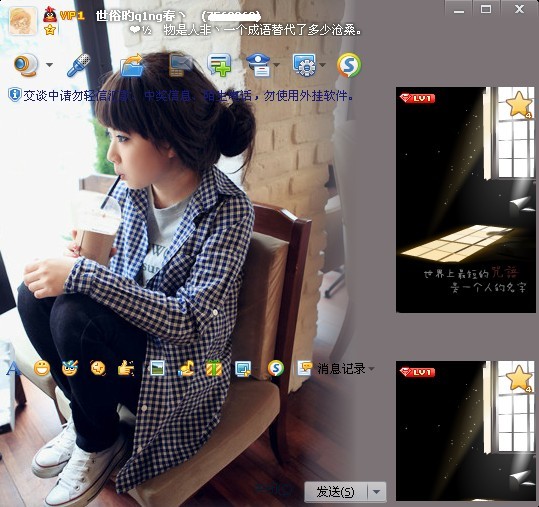
Task: Open the font settings letter A icon
Action: pos(13,369)
